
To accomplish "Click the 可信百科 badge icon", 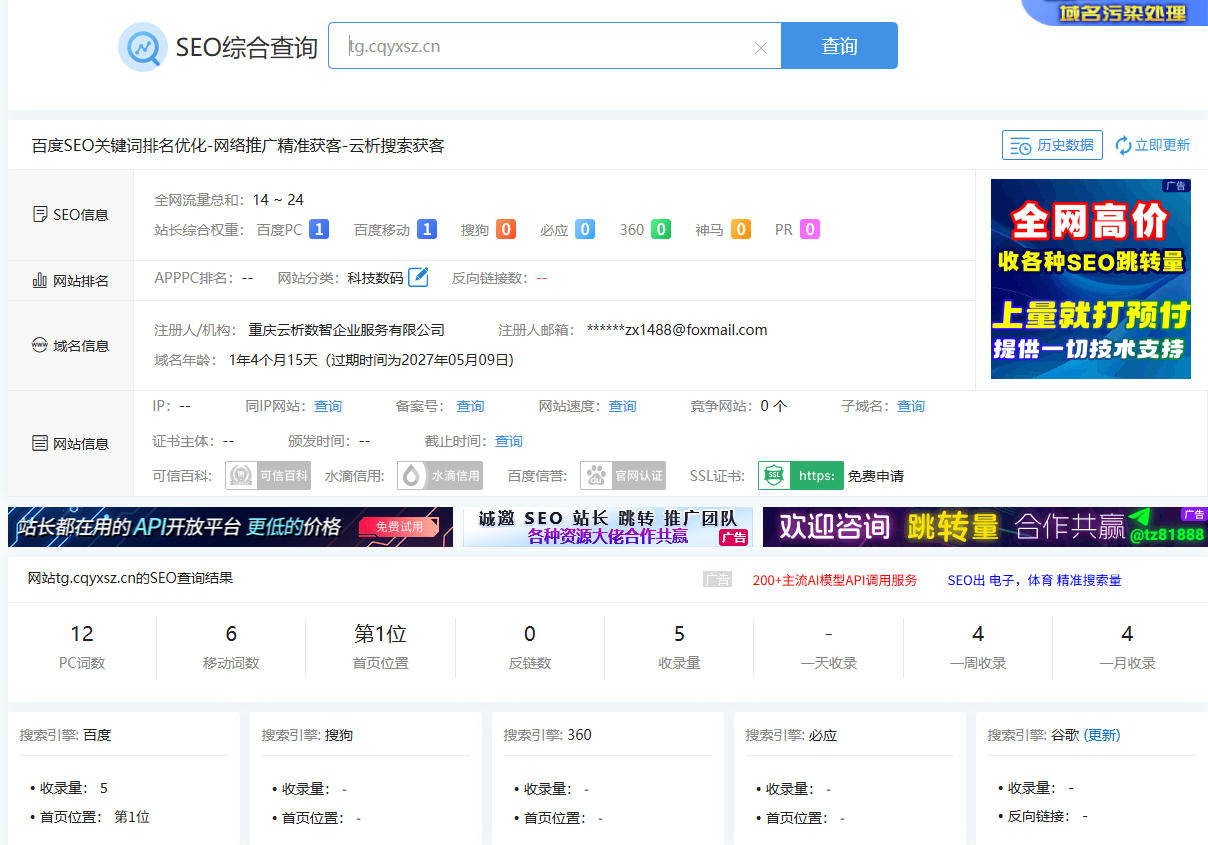I will 268,475.
